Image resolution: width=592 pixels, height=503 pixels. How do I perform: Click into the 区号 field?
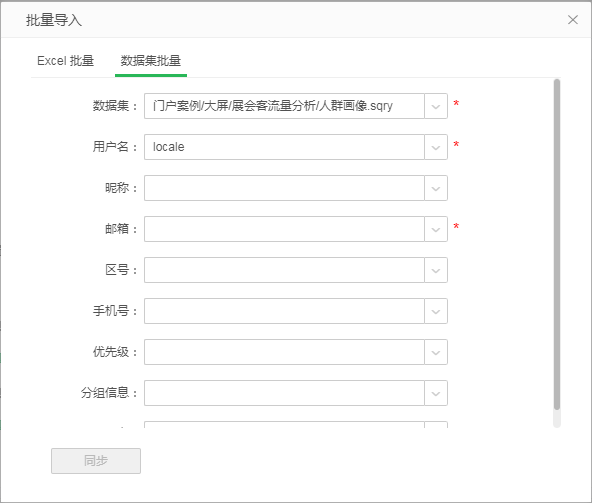pyautogui.click(x=284, y=270)
